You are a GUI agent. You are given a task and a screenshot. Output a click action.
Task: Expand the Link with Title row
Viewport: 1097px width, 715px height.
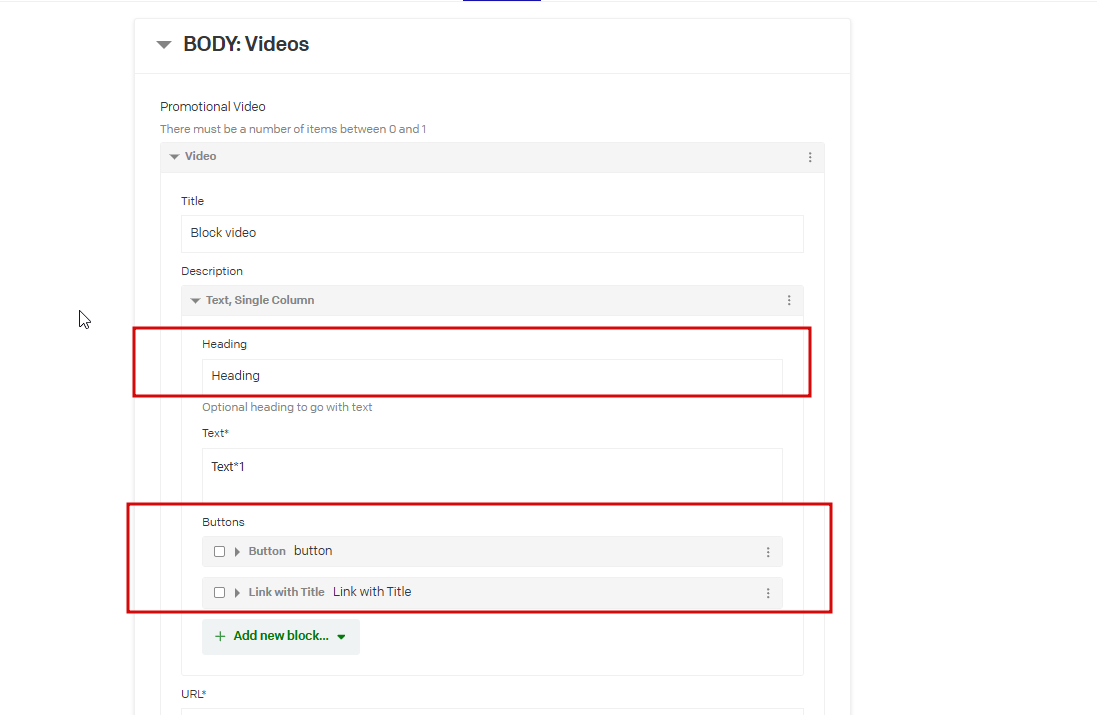[237, 593]
